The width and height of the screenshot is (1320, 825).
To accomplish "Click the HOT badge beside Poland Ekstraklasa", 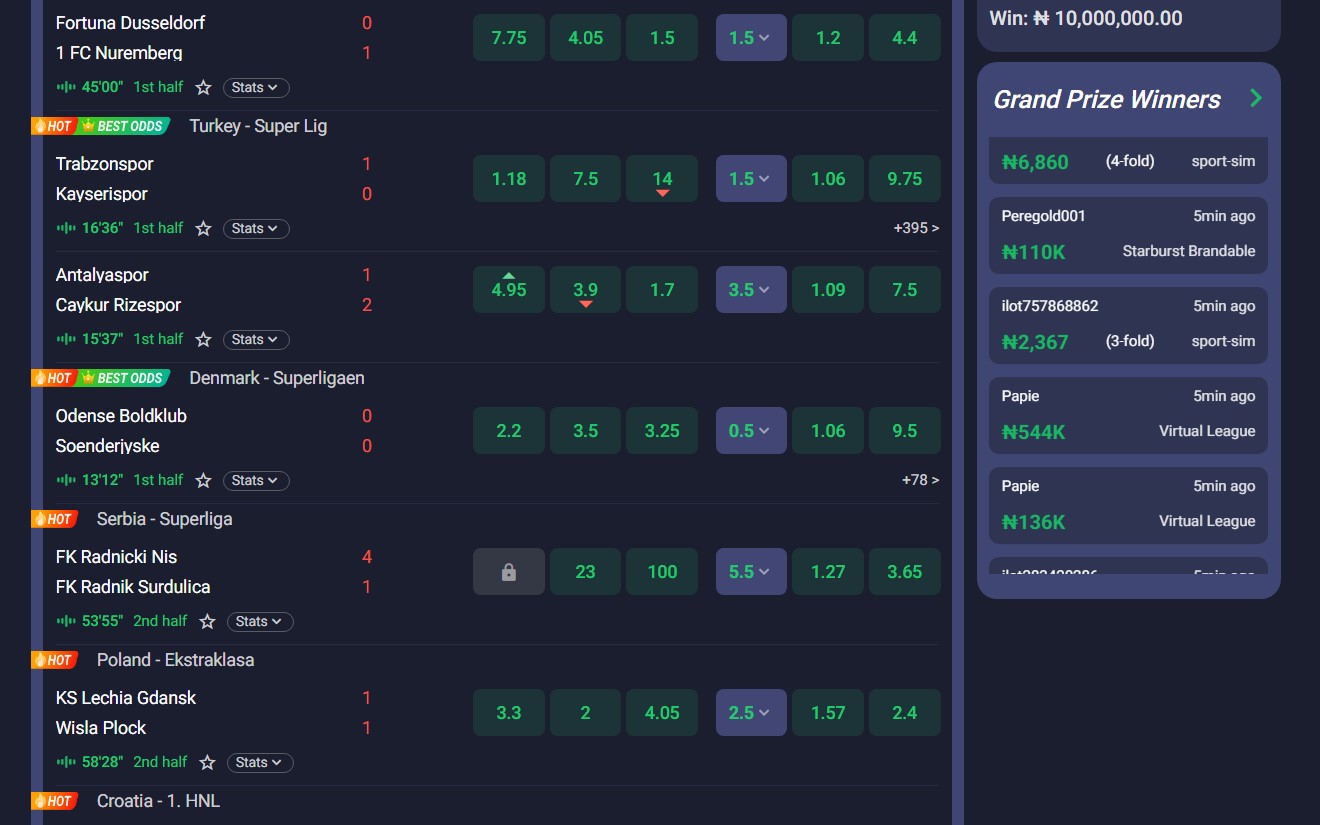I will pyautogui.click(x=55, y=661).
